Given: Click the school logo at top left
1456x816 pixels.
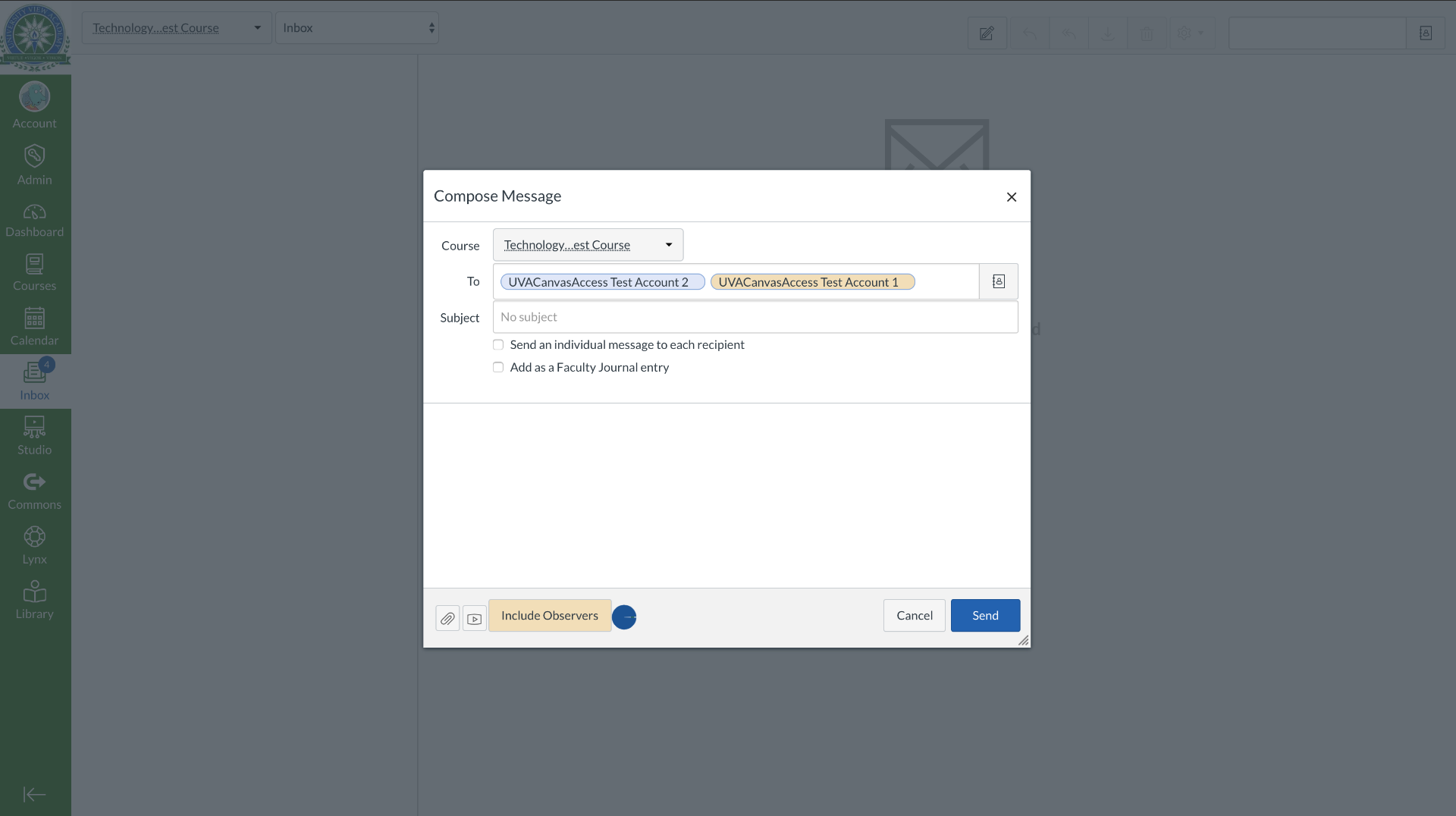Looking at the screenshot, I should pos(35,36).
